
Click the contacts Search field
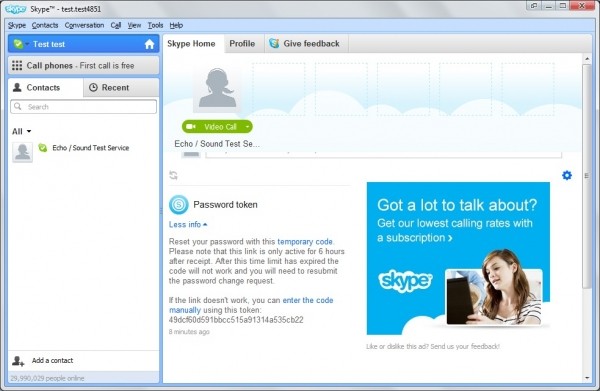click(83, 107)
